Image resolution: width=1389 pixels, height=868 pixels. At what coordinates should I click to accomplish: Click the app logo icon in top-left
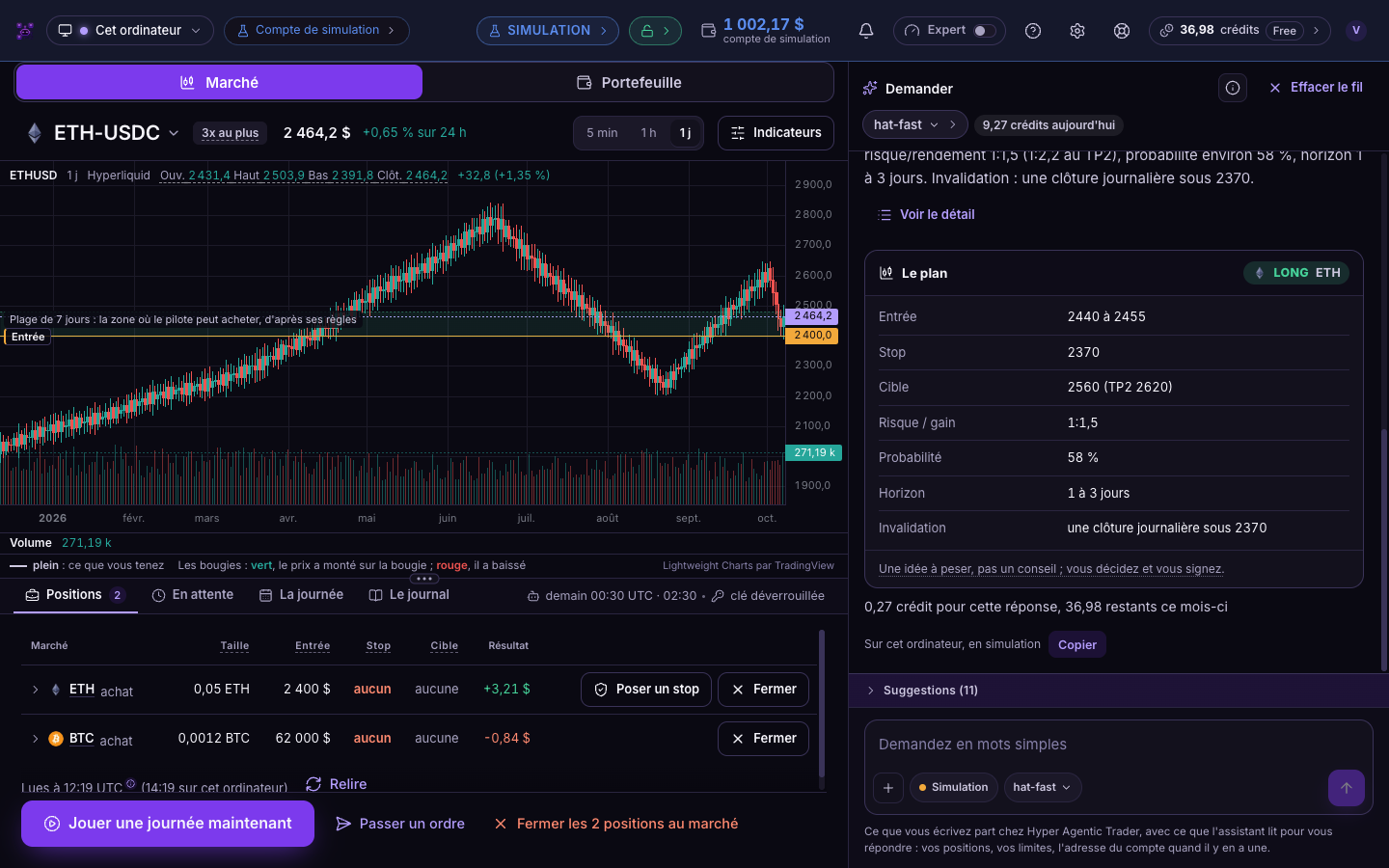[x=25, y=31]
